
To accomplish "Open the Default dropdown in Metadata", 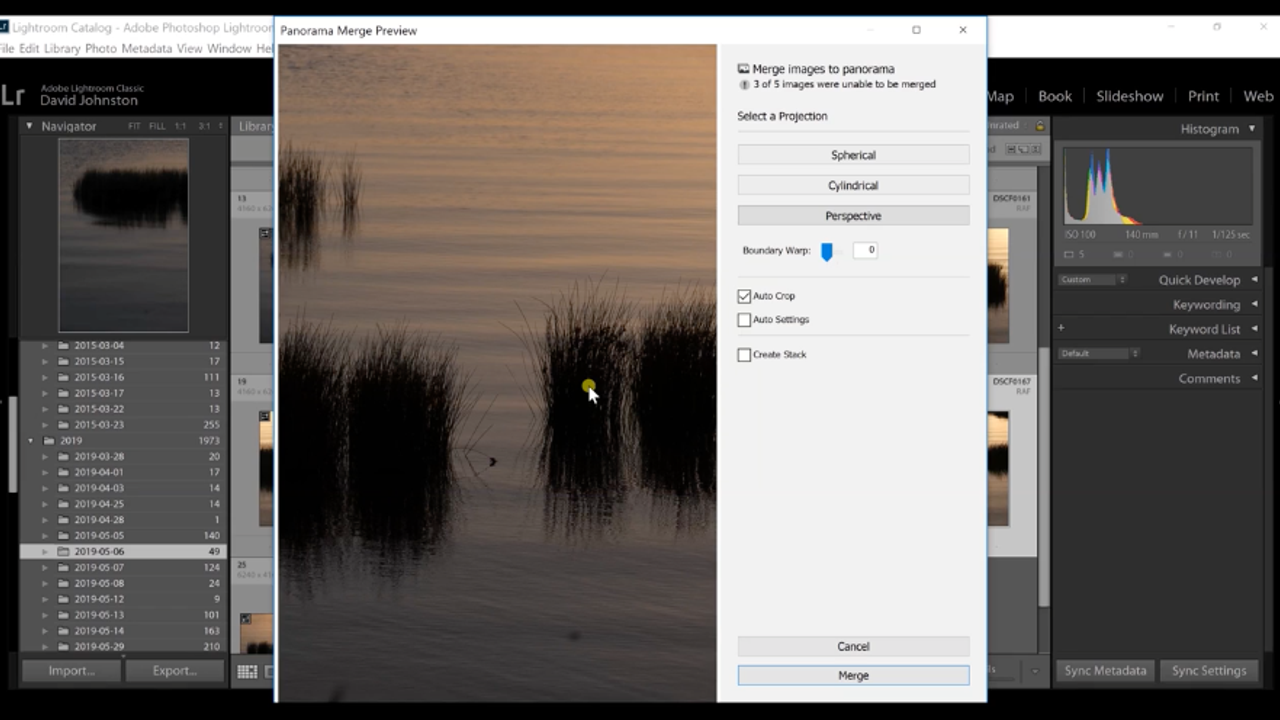I will (1099, 354).
